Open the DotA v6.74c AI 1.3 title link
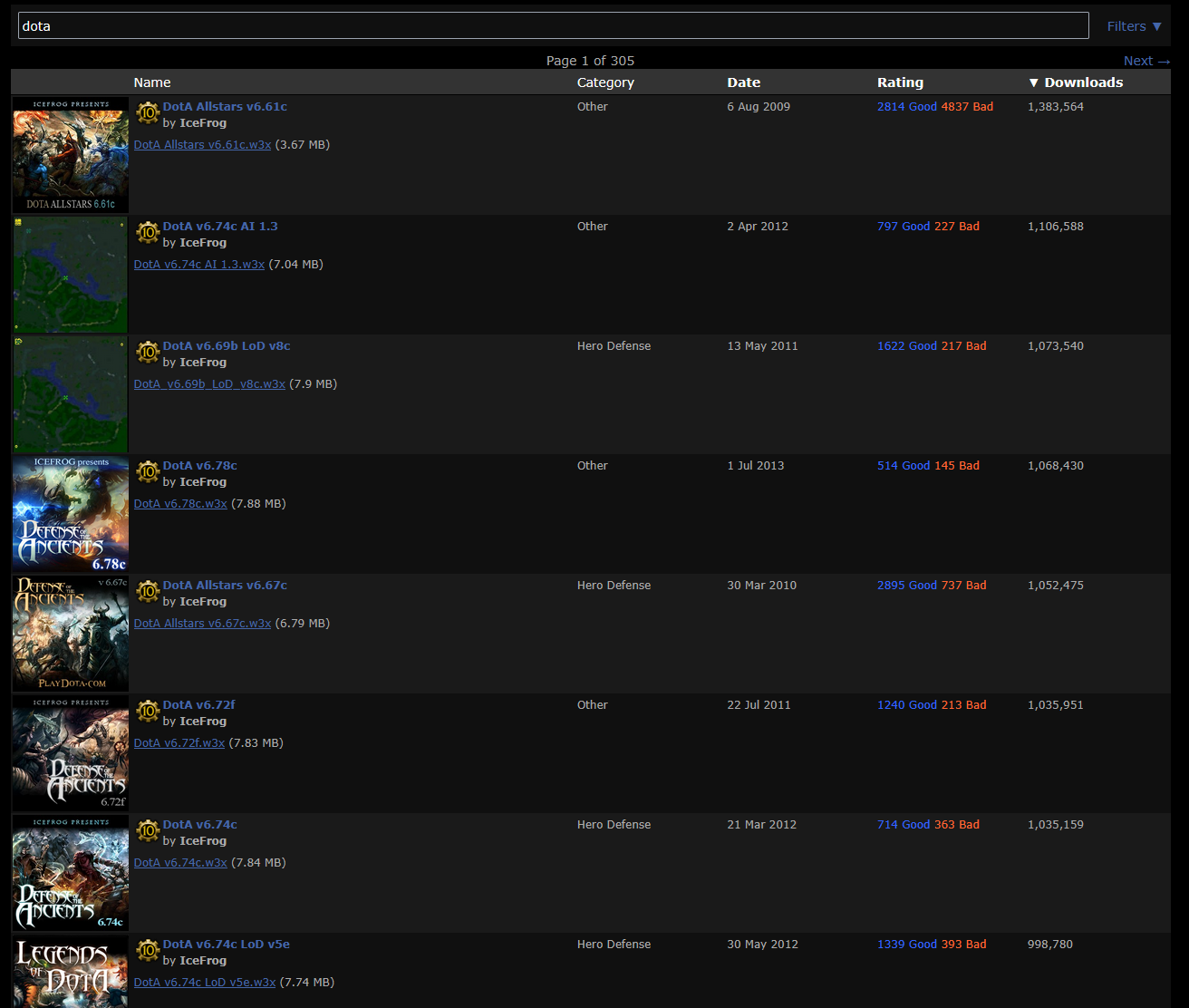Viewport: 1189px width, 1008px height. pyautogui.click(x=220, y=226)
